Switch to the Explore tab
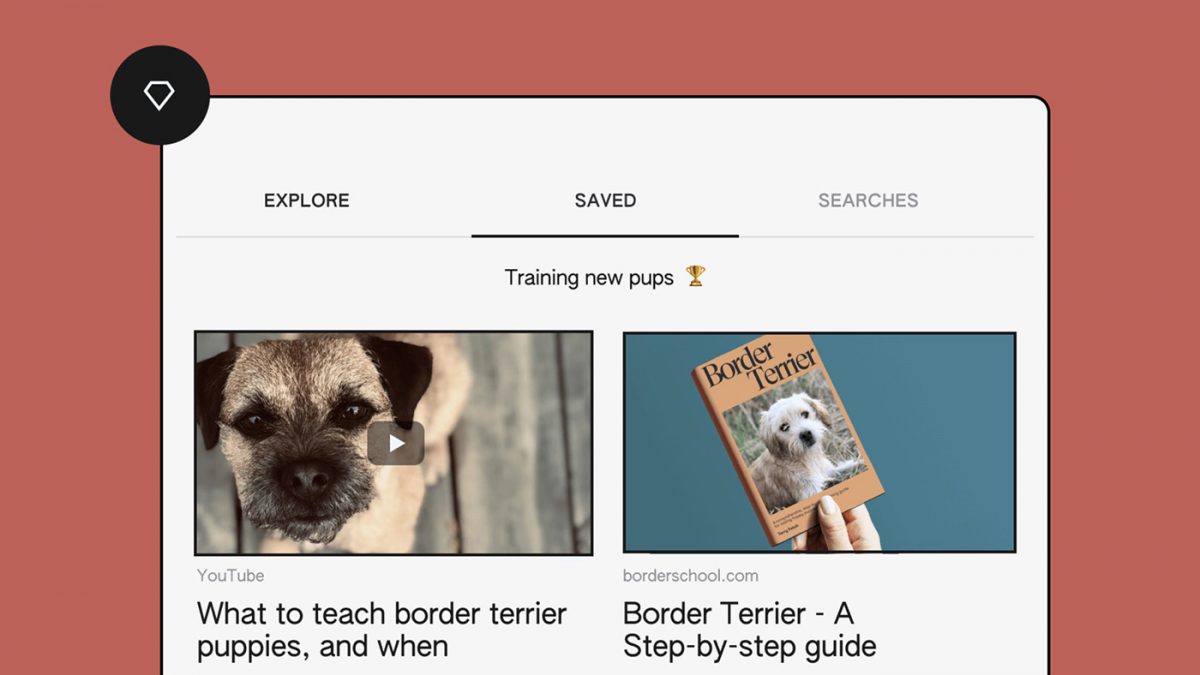The width and height of the screenshot is (1200, 675). tap(306, 200)
